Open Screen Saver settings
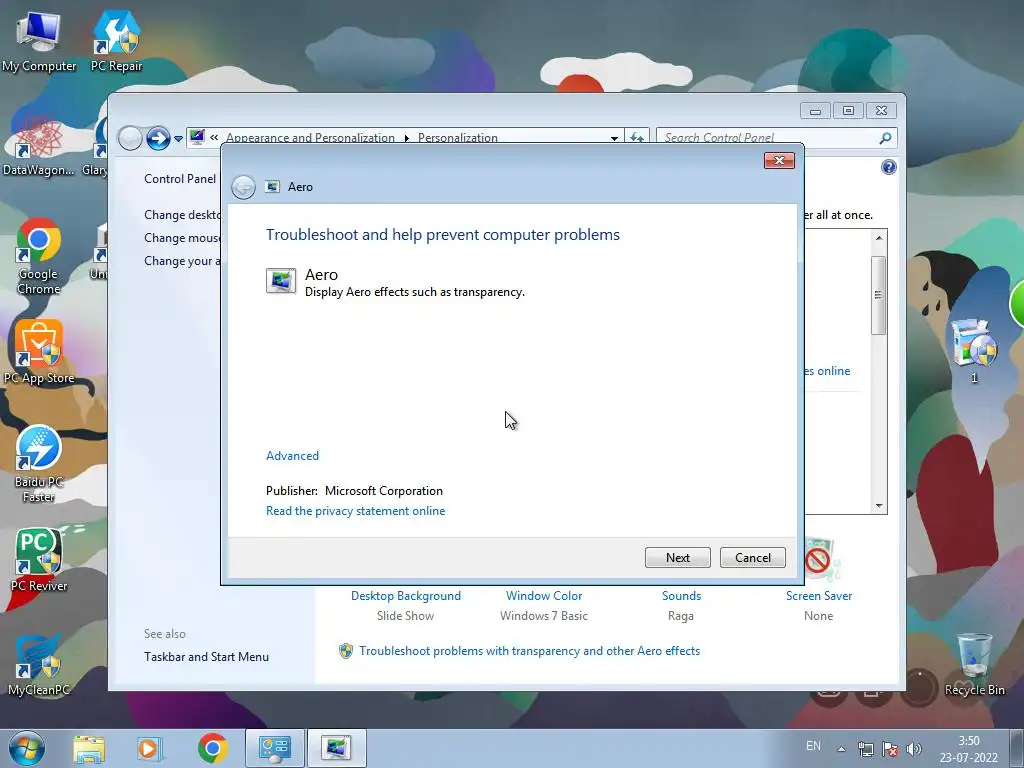This screenshot has width=1024, height=768. point(819,596)
